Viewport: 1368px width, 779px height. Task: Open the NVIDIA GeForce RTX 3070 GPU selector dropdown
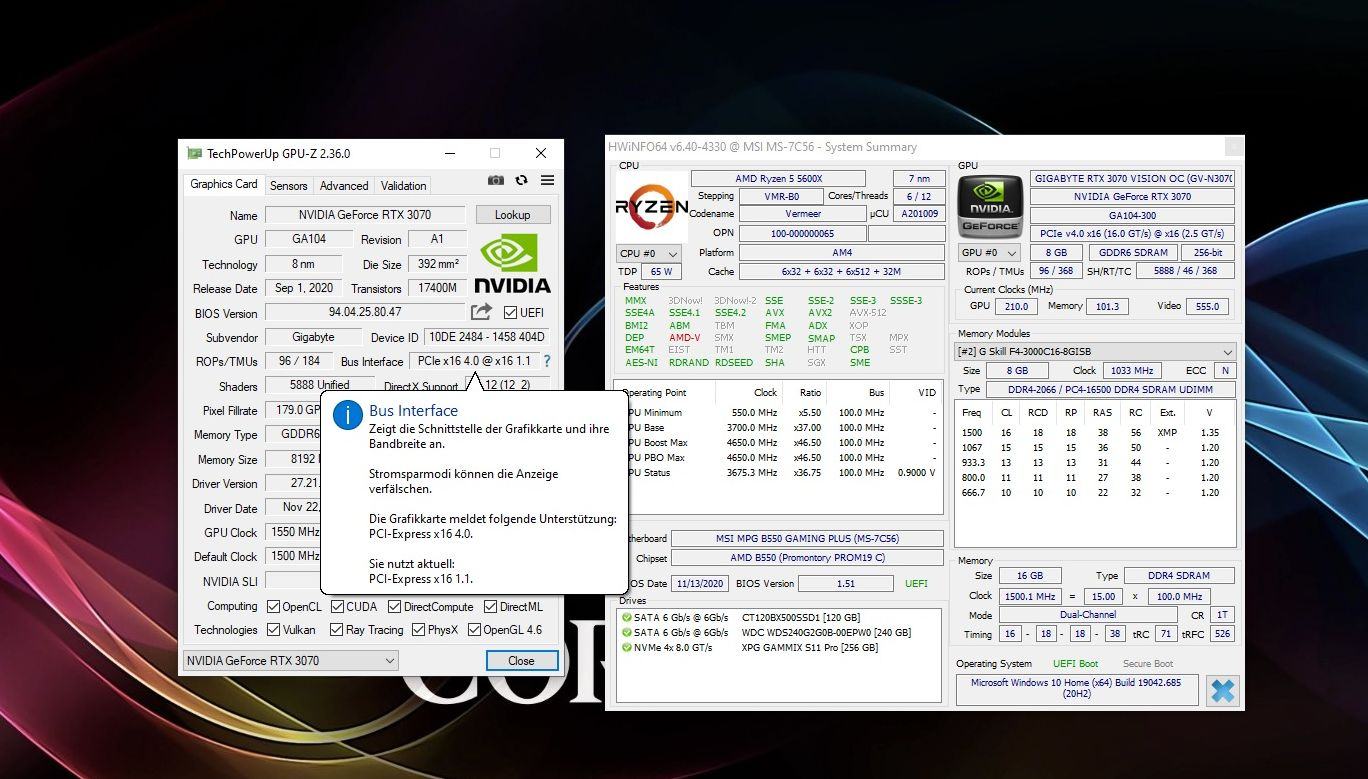[x=291, y=660]
